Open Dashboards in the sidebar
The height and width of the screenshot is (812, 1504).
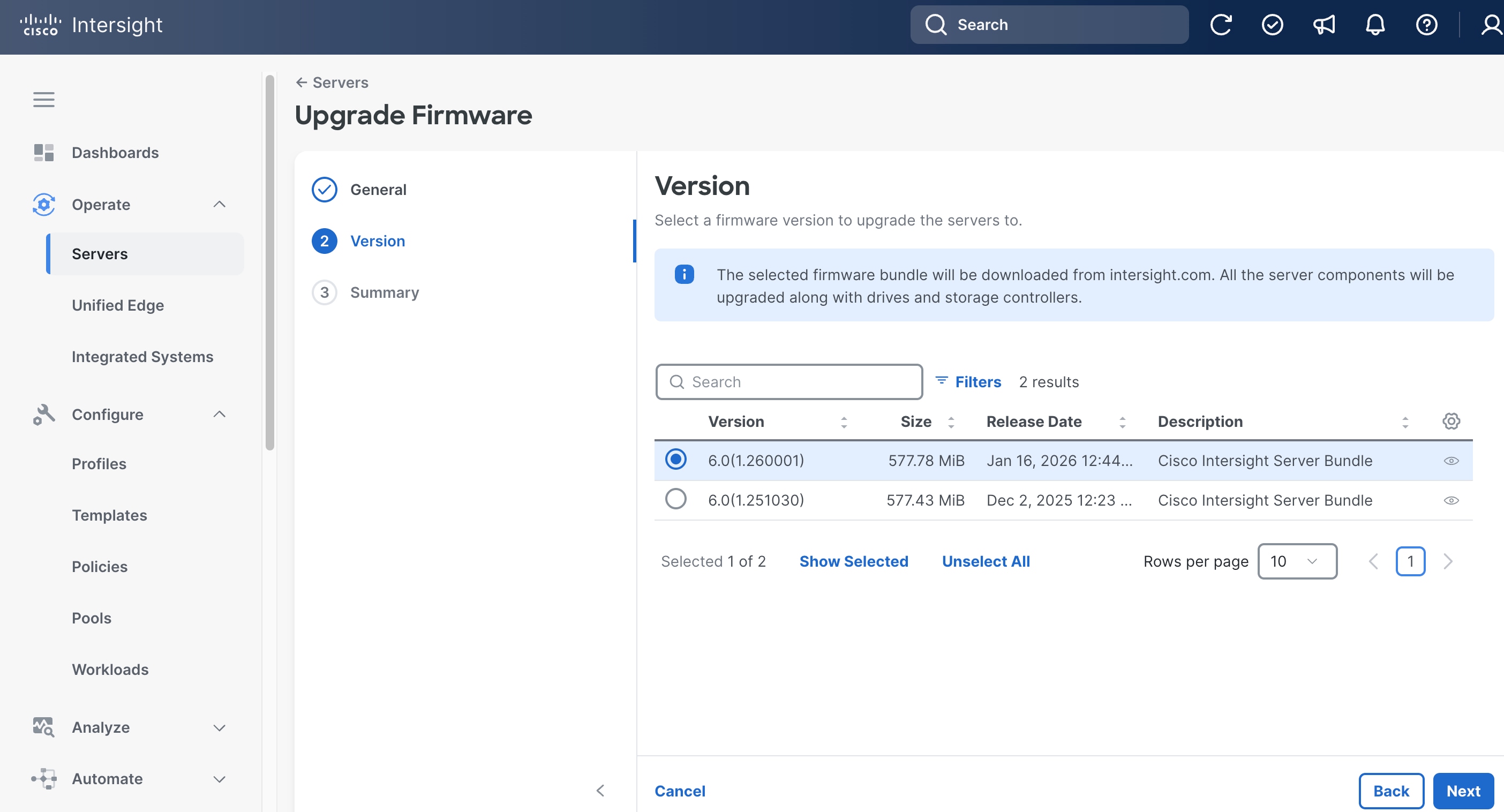115,152
